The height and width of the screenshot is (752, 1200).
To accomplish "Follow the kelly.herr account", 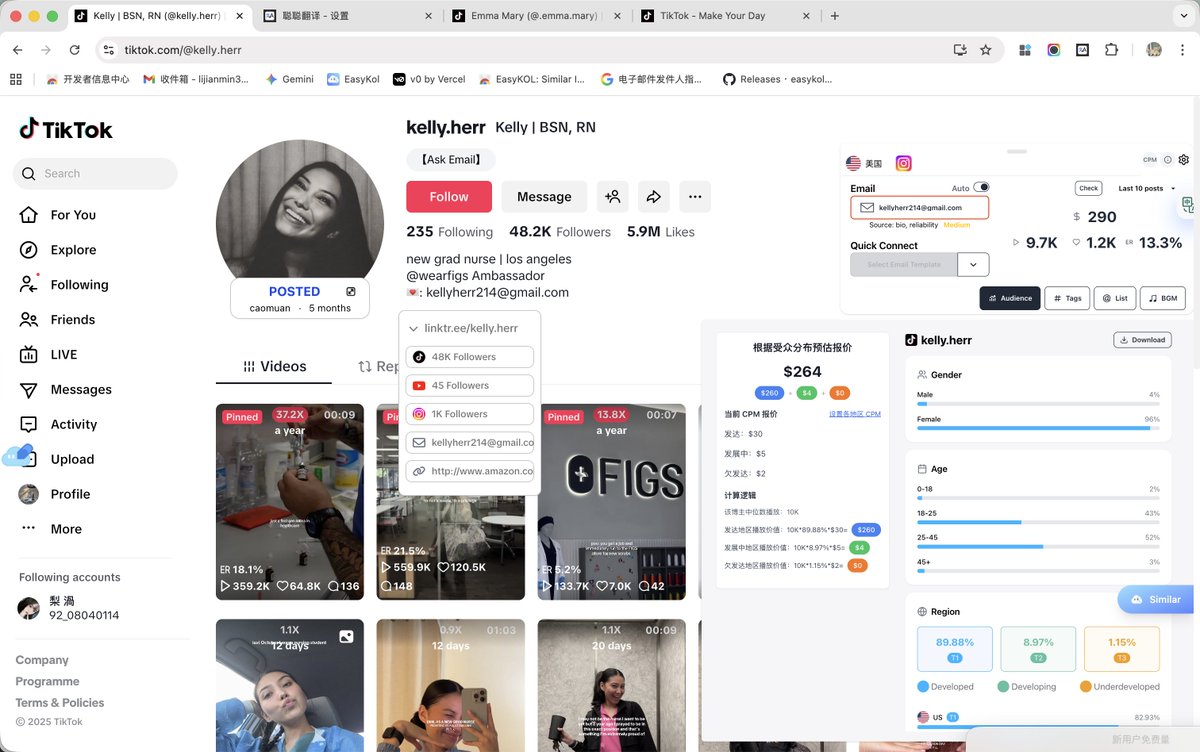I will [449, 197].
